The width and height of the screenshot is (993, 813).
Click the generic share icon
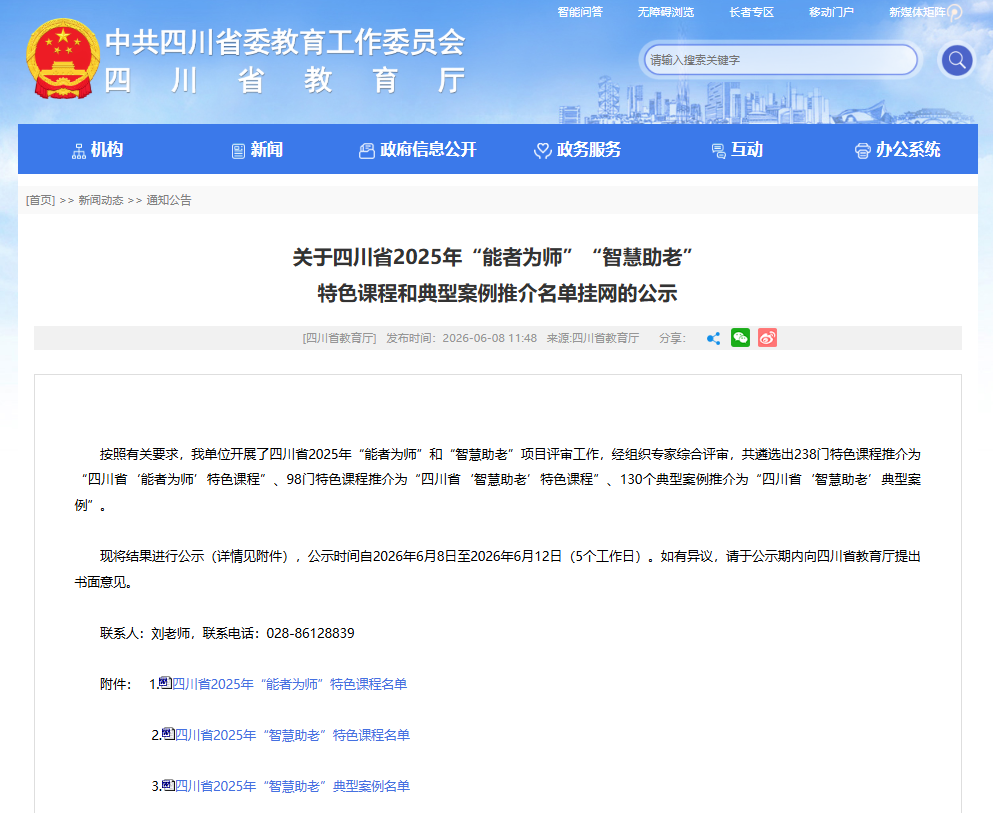(x=713, y=338)
